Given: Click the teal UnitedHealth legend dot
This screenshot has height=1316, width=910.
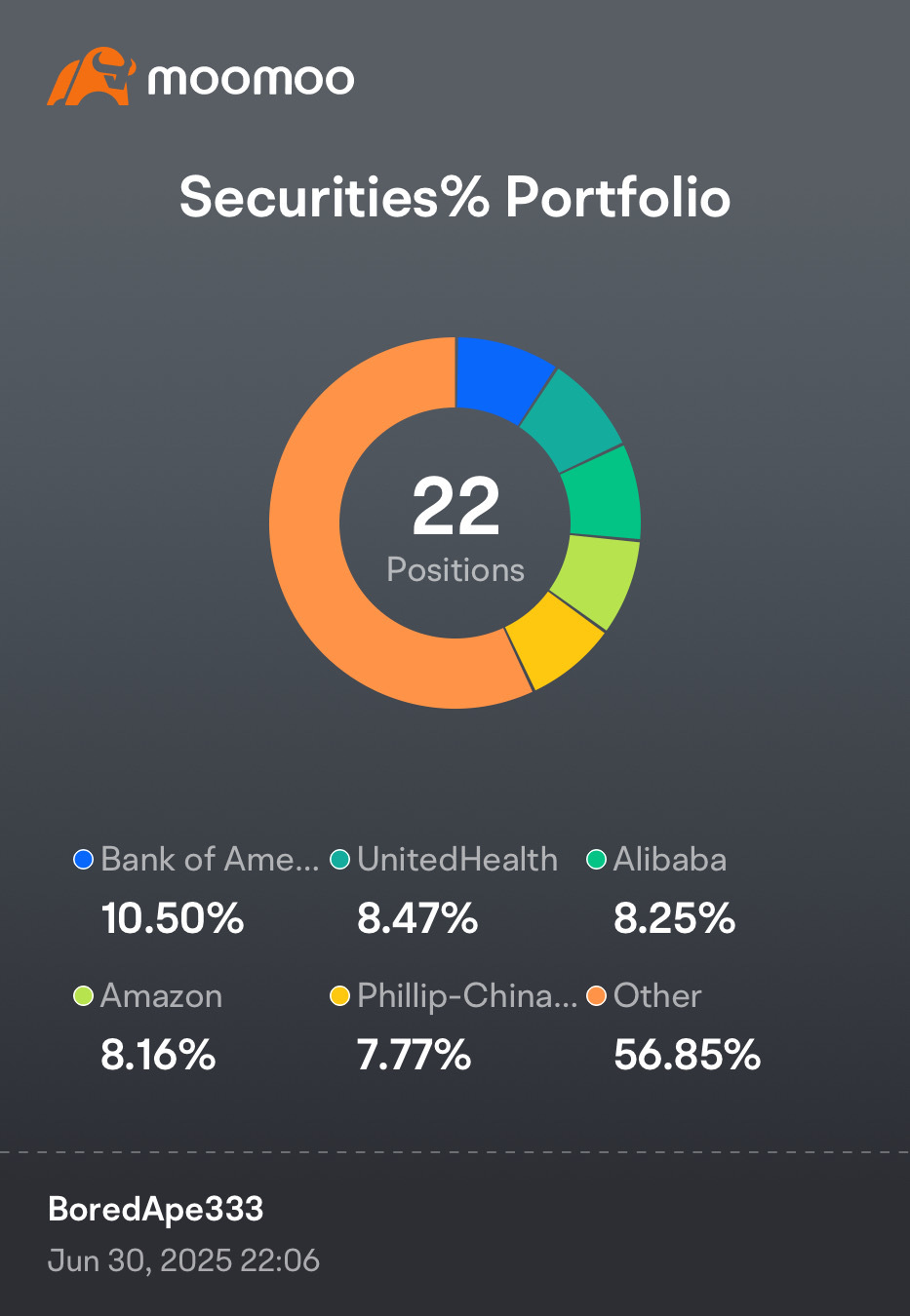Looking at the screenshot, I should [339, 860].
